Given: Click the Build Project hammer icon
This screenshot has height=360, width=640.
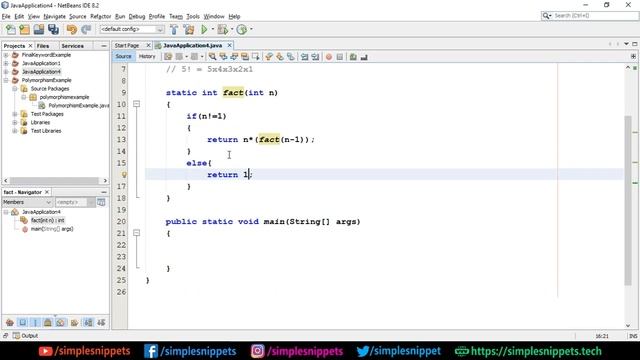Looking at the screenshot, I should coord(174,29).
